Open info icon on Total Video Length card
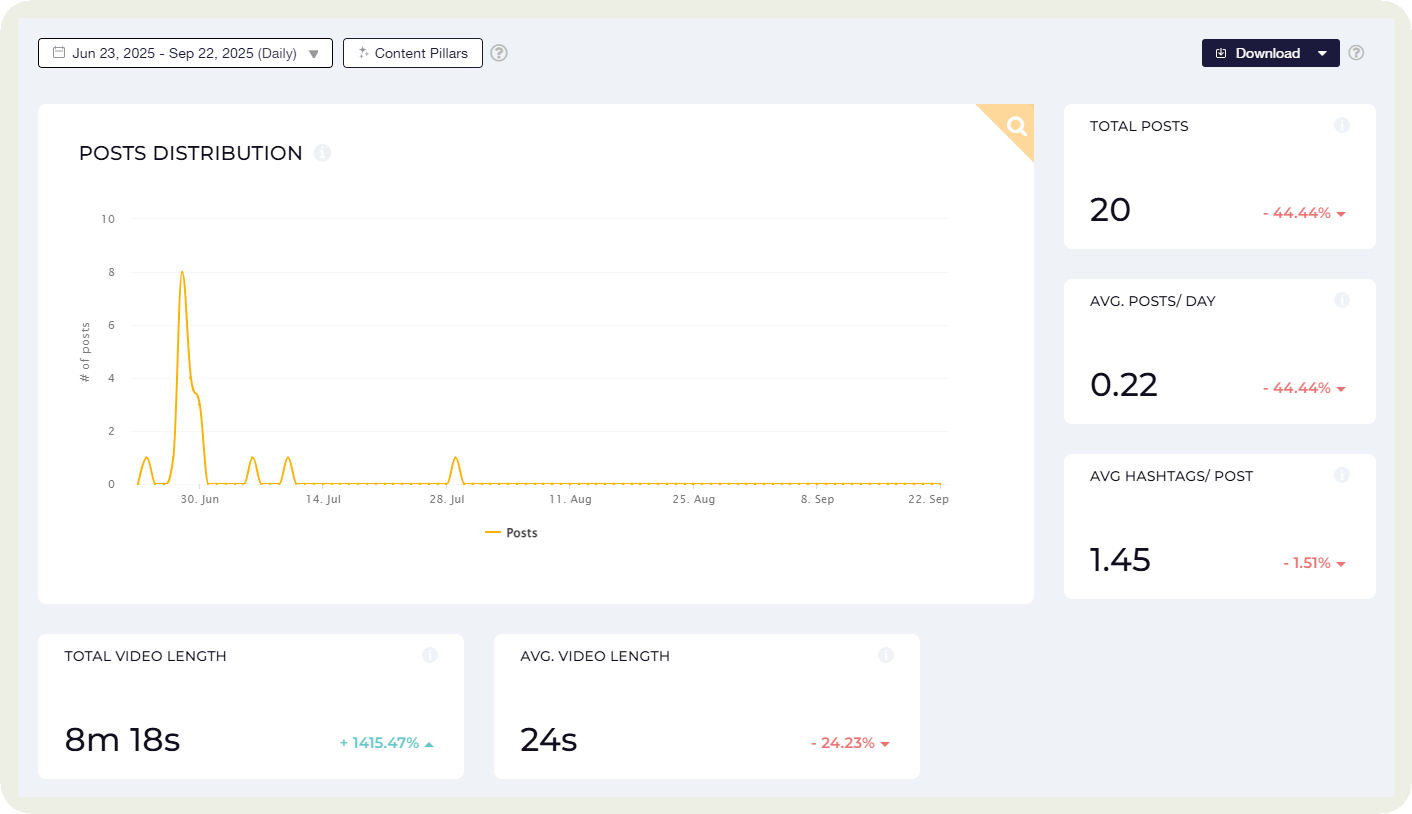This screenshot has width=1412, height=814. (430, 655)
